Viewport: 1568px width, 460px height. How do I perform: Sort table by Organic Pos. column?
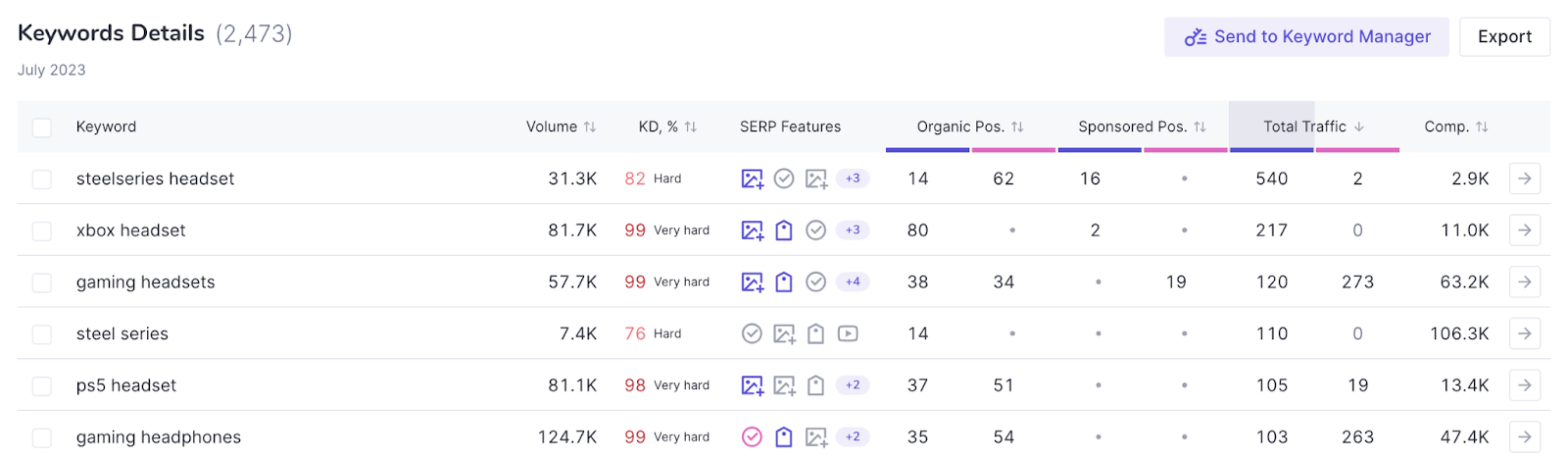point(970,127)
